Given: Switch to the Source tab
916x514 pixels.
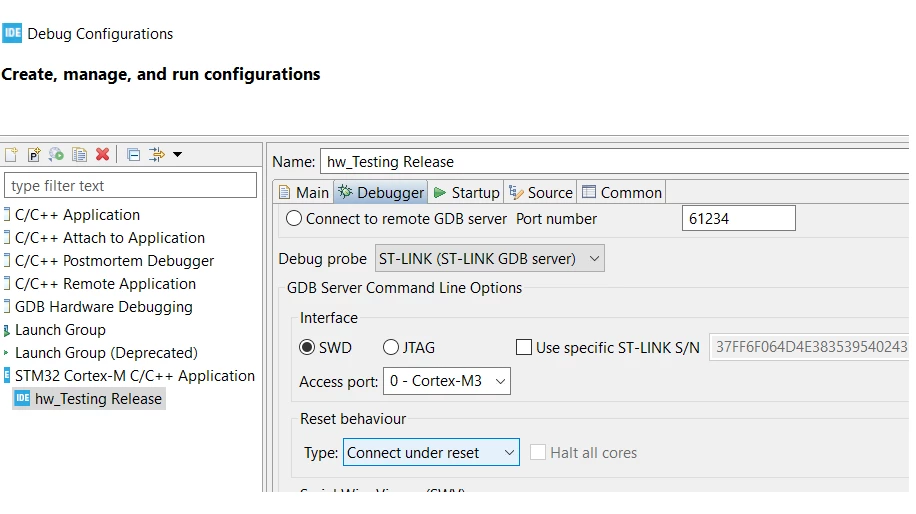Looking at the screenshot, I should click(x=540, y=193).
